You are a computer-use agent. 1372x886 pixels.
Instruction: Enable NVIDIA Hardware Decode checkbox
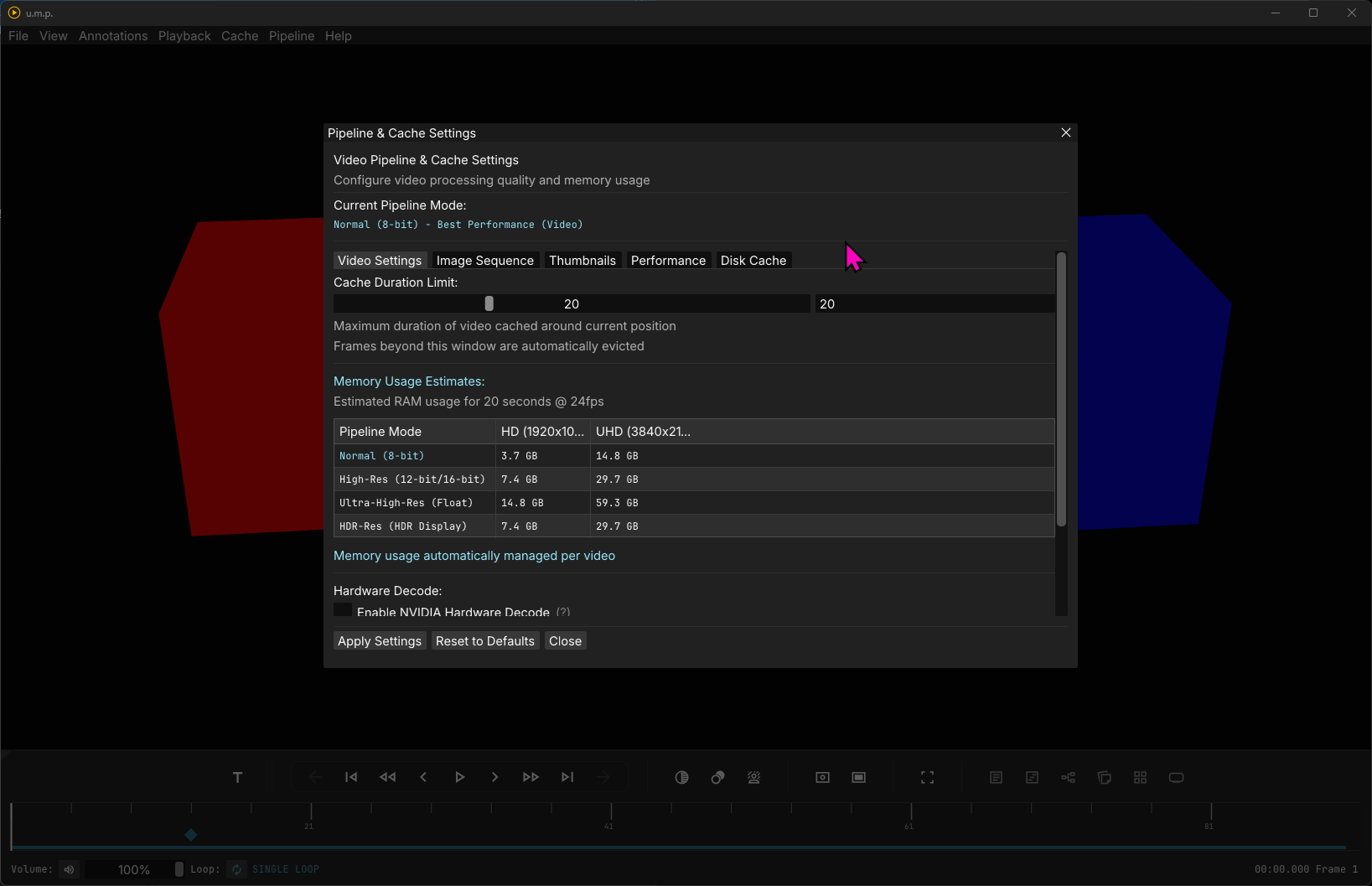(x=343, y=610)
